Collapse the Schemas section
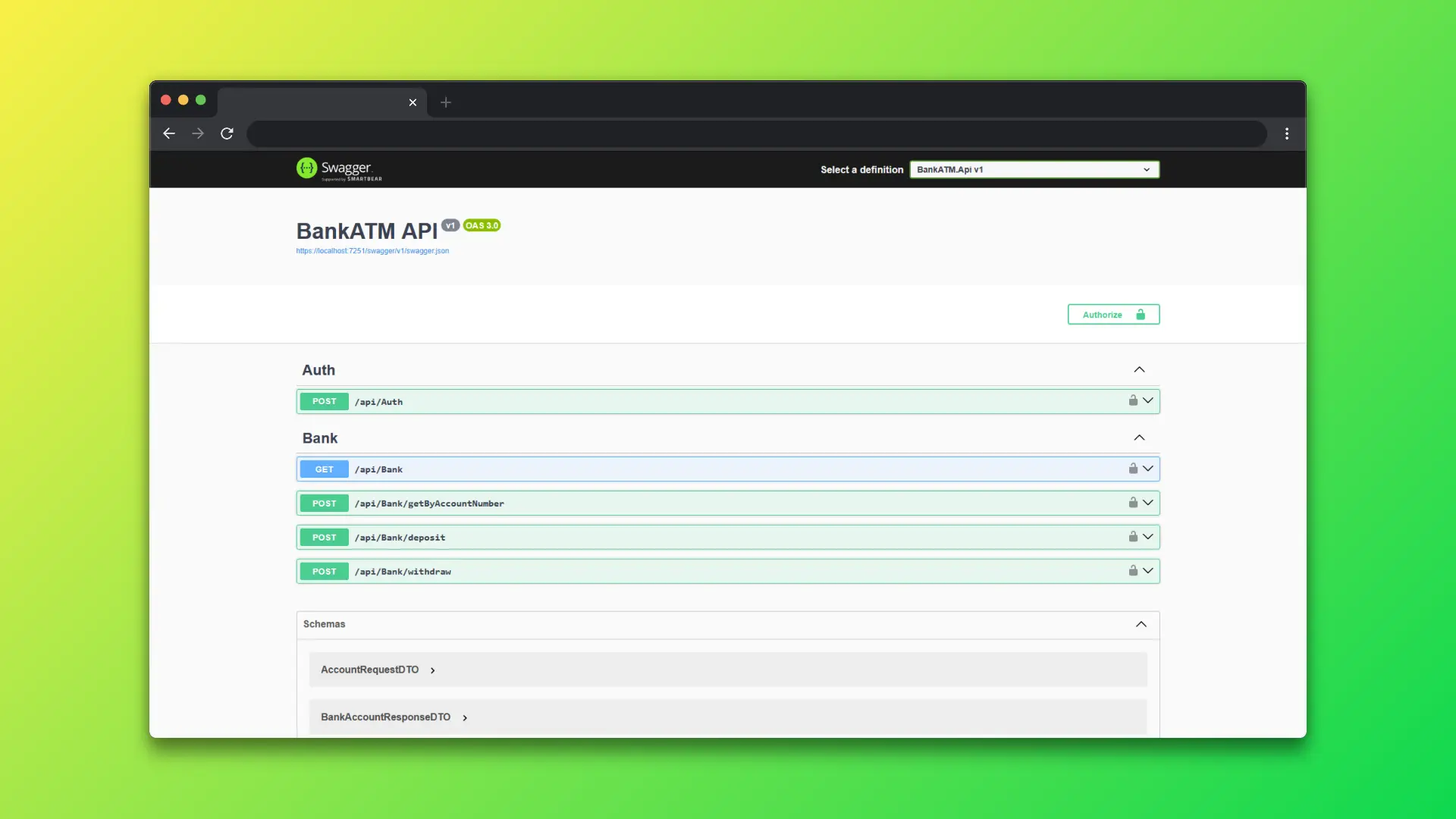This screenshot has height=819, width=1456. [1141, 624]
